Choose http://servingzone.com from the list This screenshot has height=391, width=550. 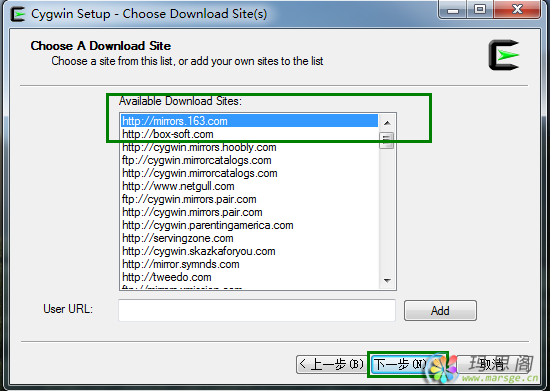(x=249, y=238)
